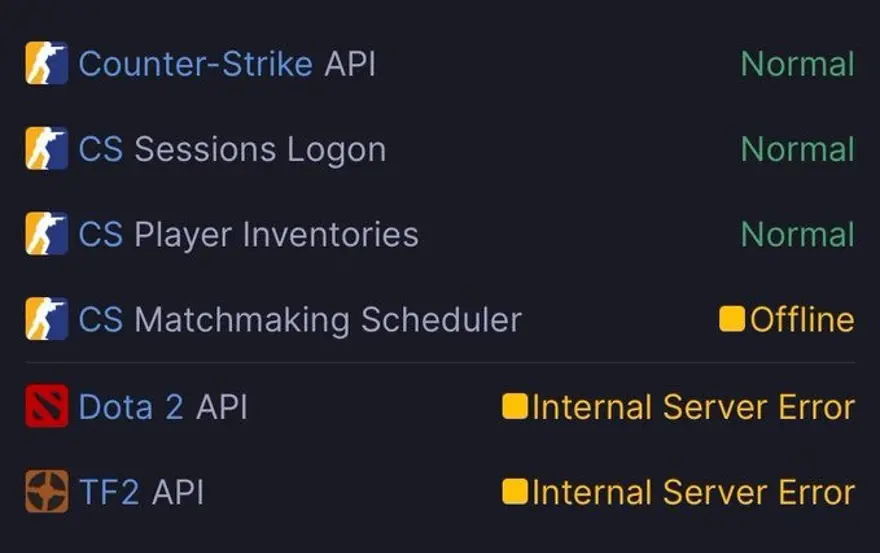Click the CS icon beside Player Inventories
The width and height of the screenshot is (880, 553).
click(x=46, y=235)
